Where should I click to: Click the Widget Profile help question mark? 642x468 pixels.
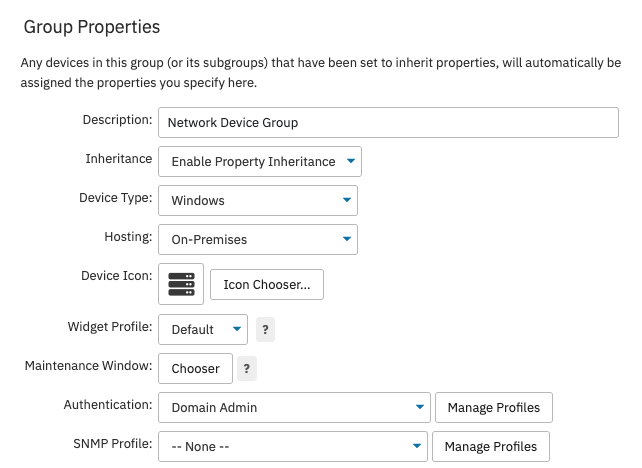coord(265,329)
